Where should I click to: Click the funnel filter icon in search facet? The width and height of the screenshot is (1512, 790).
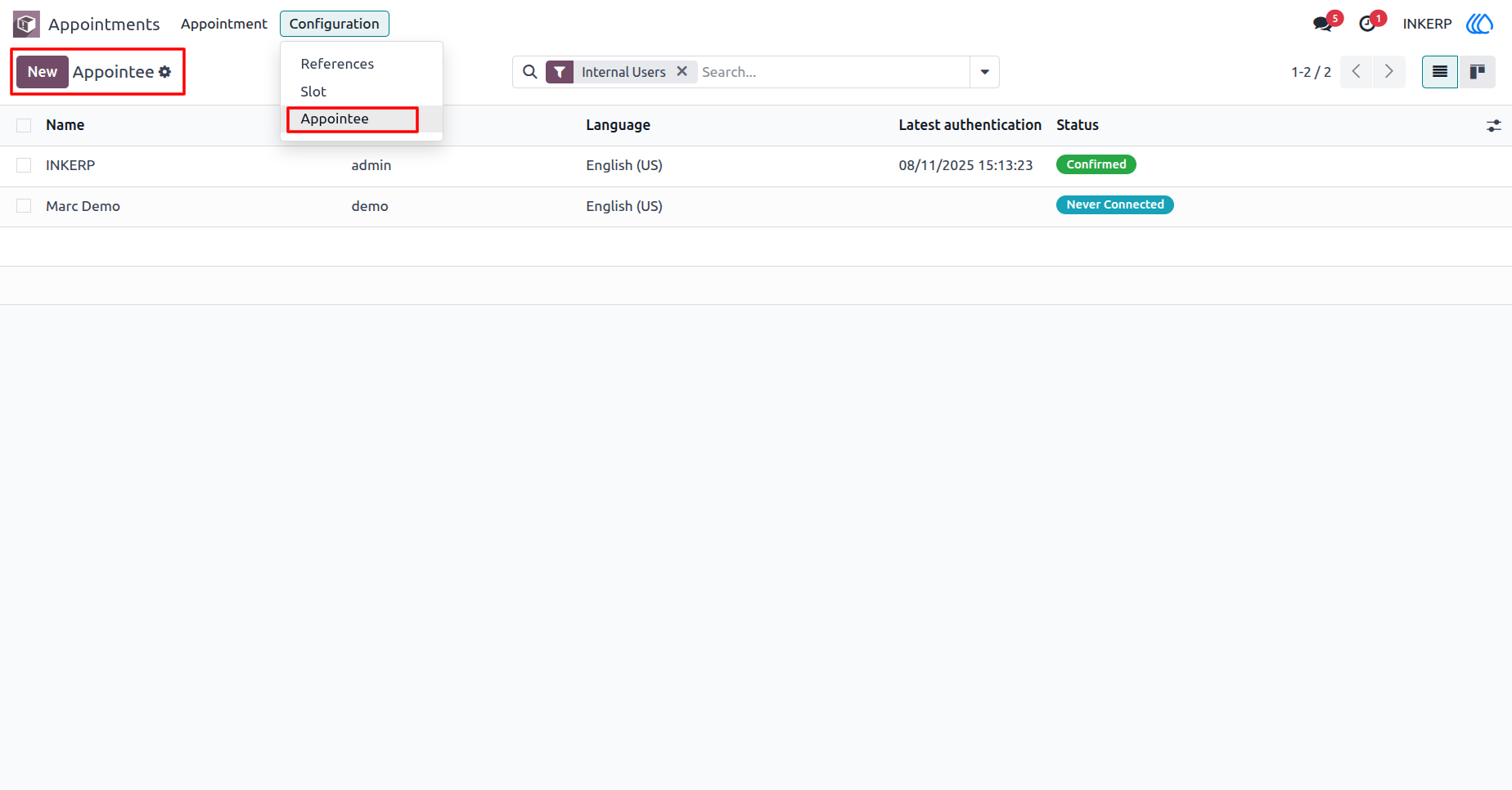click(560, 72)
